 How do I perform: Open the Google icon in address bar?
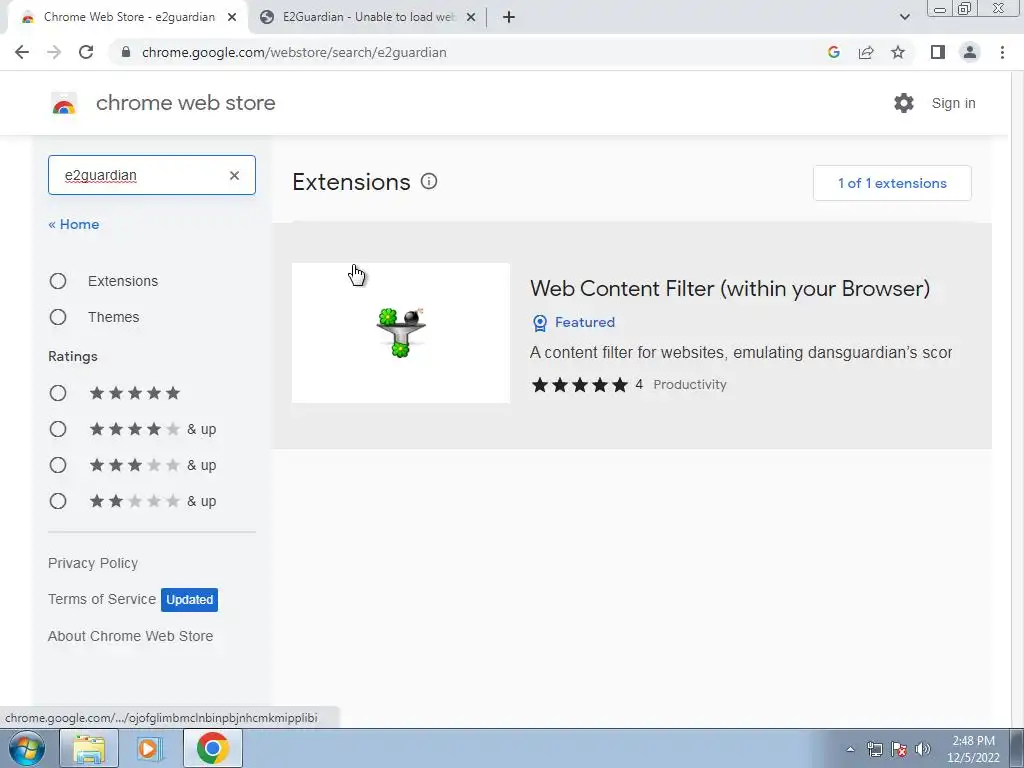point(833,52)
